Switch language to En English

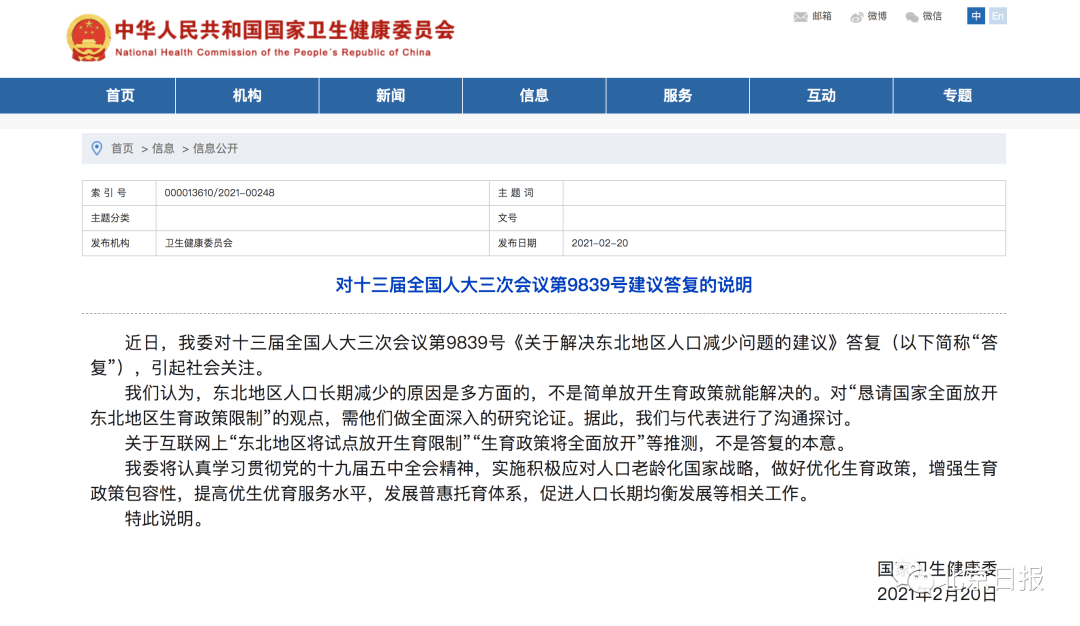pyautogui.click(x=997, y=16)
